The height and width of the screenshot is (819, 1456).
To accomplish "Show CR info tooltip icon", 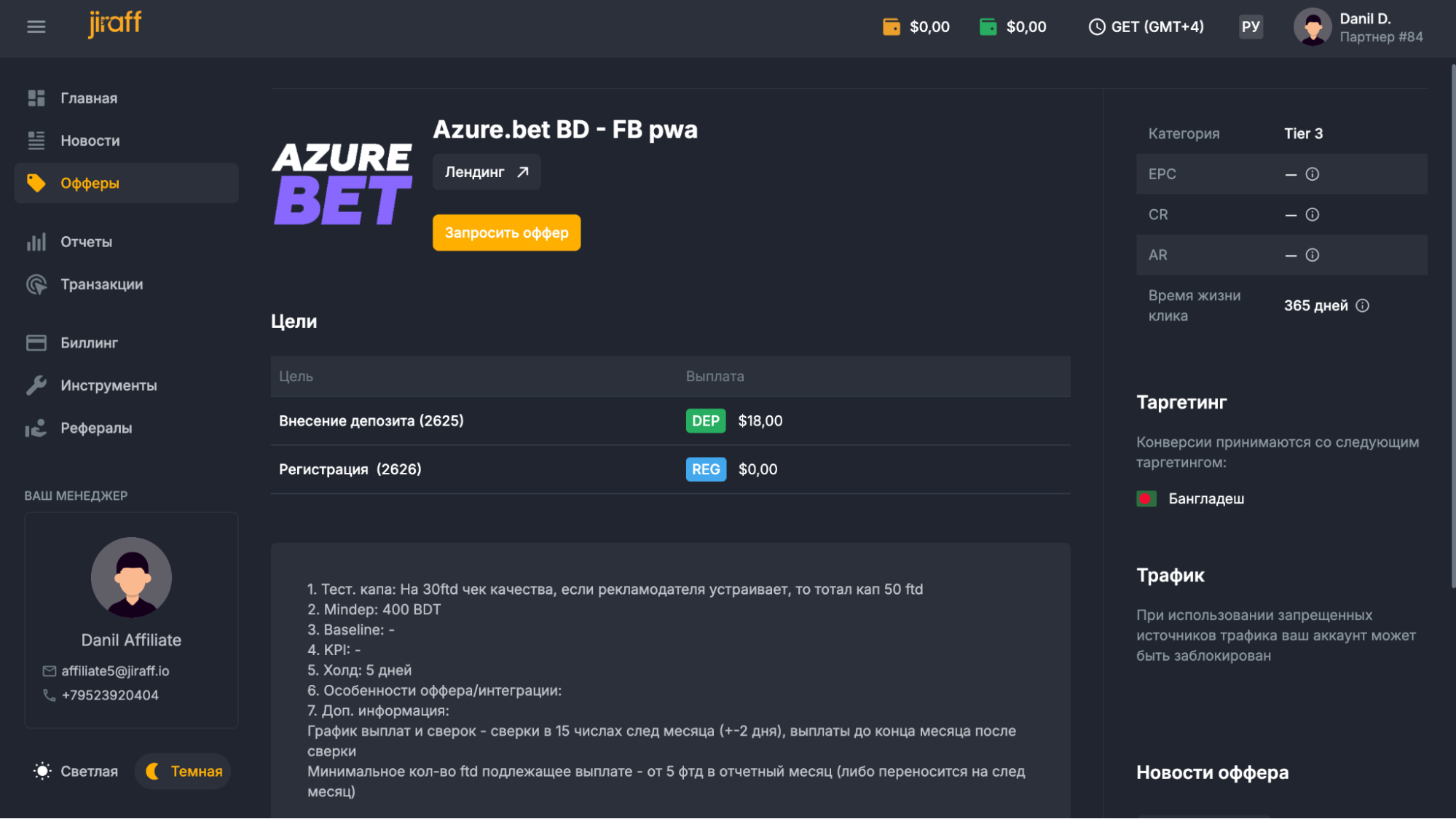I will click(1313, 215).
